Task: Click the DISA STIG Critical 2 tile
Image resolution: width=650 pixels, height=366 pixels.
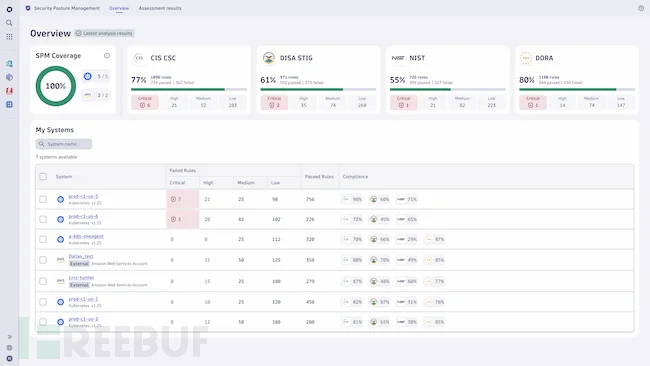Action: coord(274,102)
